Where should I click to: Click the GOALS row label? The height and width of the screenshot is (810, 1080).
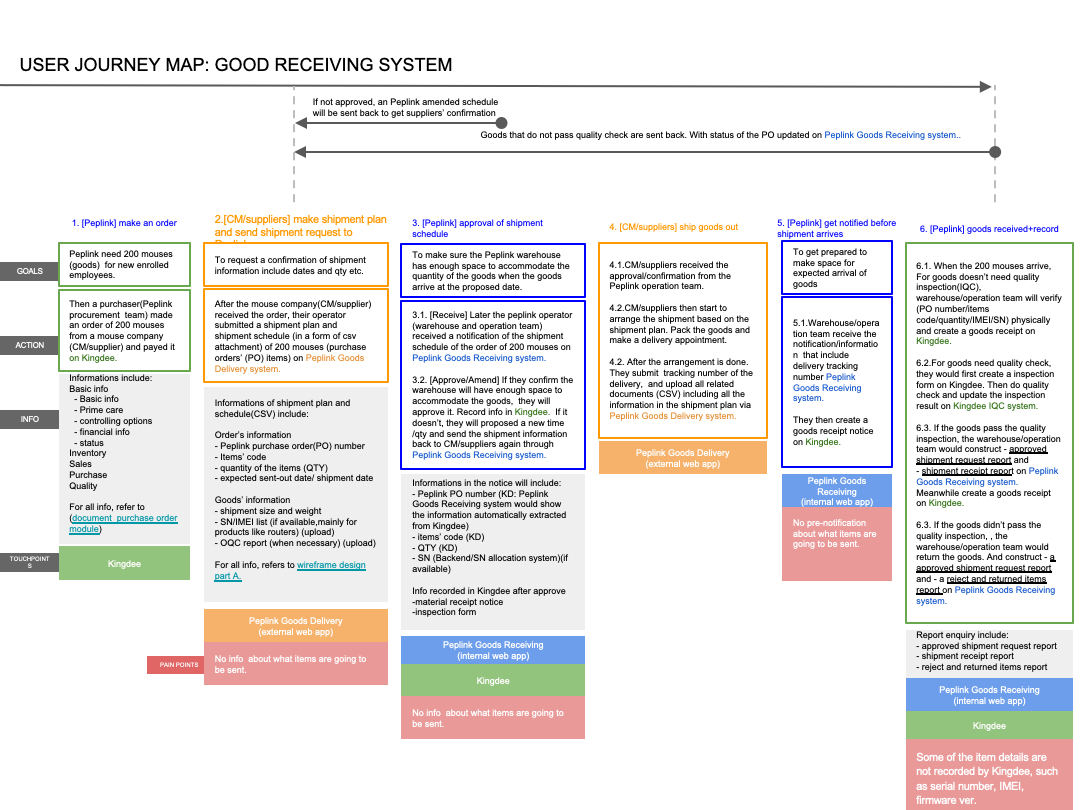(29, 271)
